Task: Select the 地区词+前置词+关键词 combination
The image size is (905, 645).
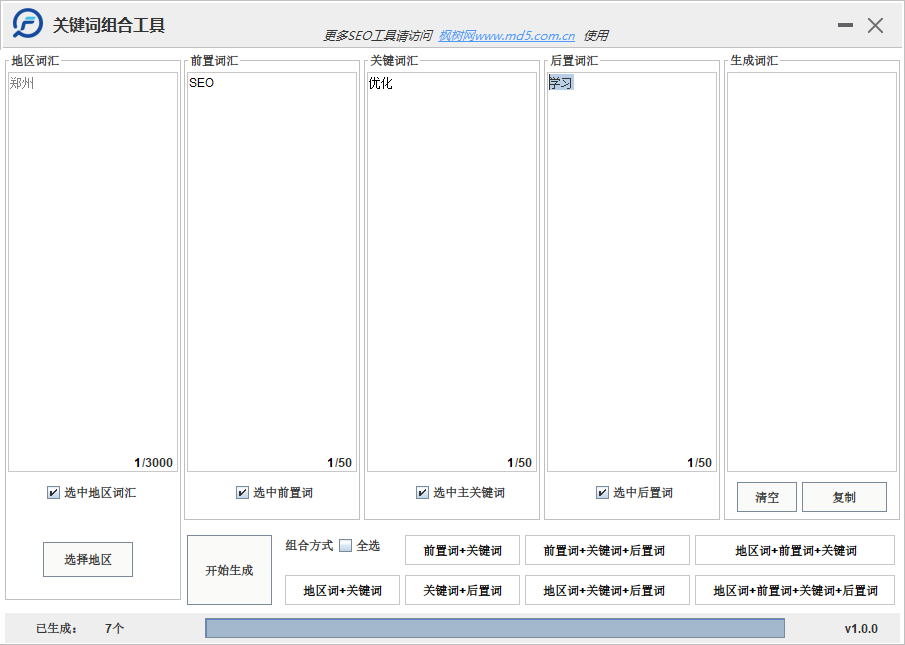Action: pyautogui.click(x=795, y=550)
